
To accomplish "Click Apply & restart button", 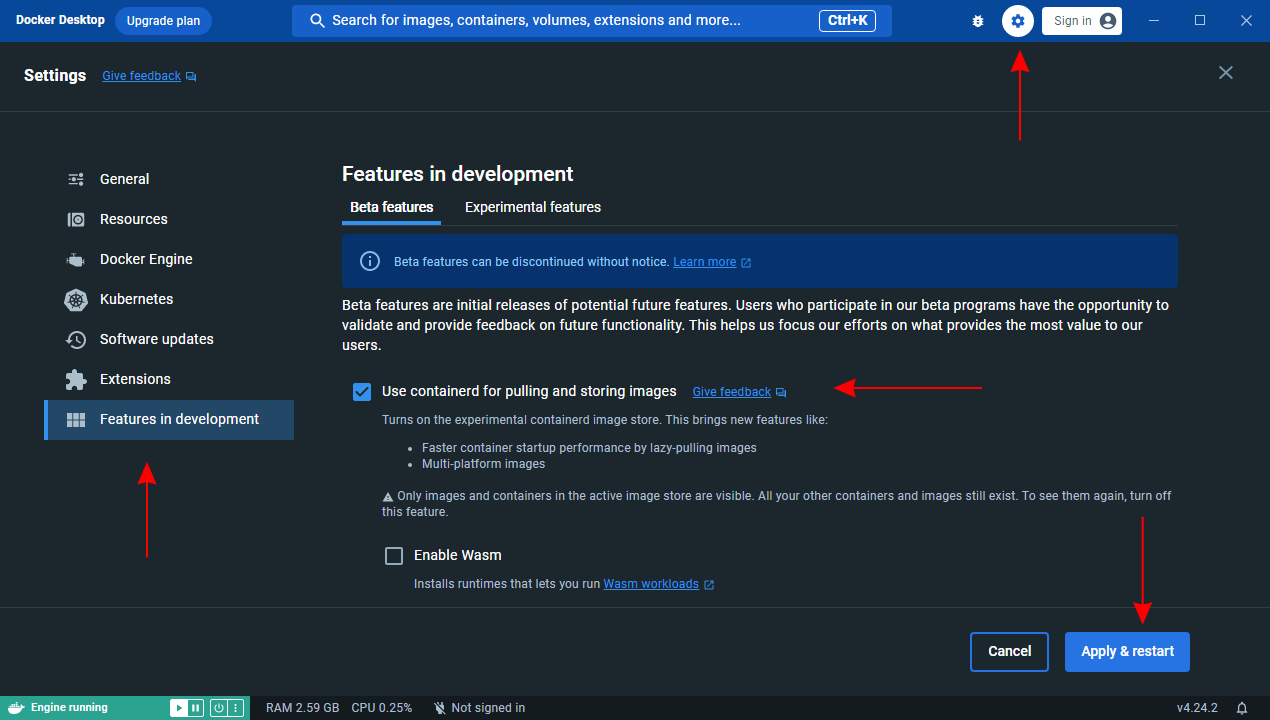I will click(1127, 651).
